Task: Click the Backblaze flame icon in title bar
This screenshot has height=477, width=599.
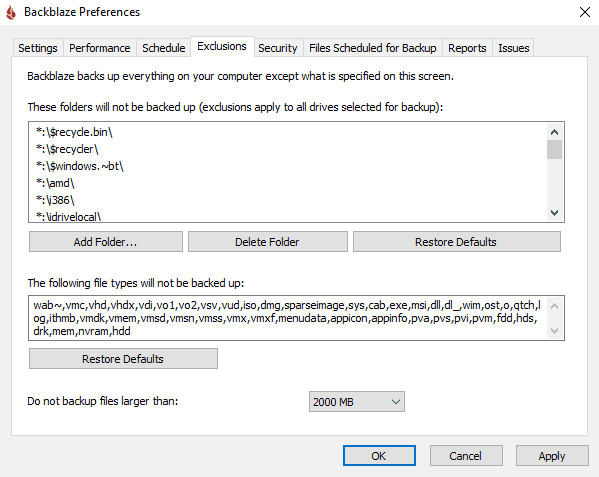Action: (11, 12)
